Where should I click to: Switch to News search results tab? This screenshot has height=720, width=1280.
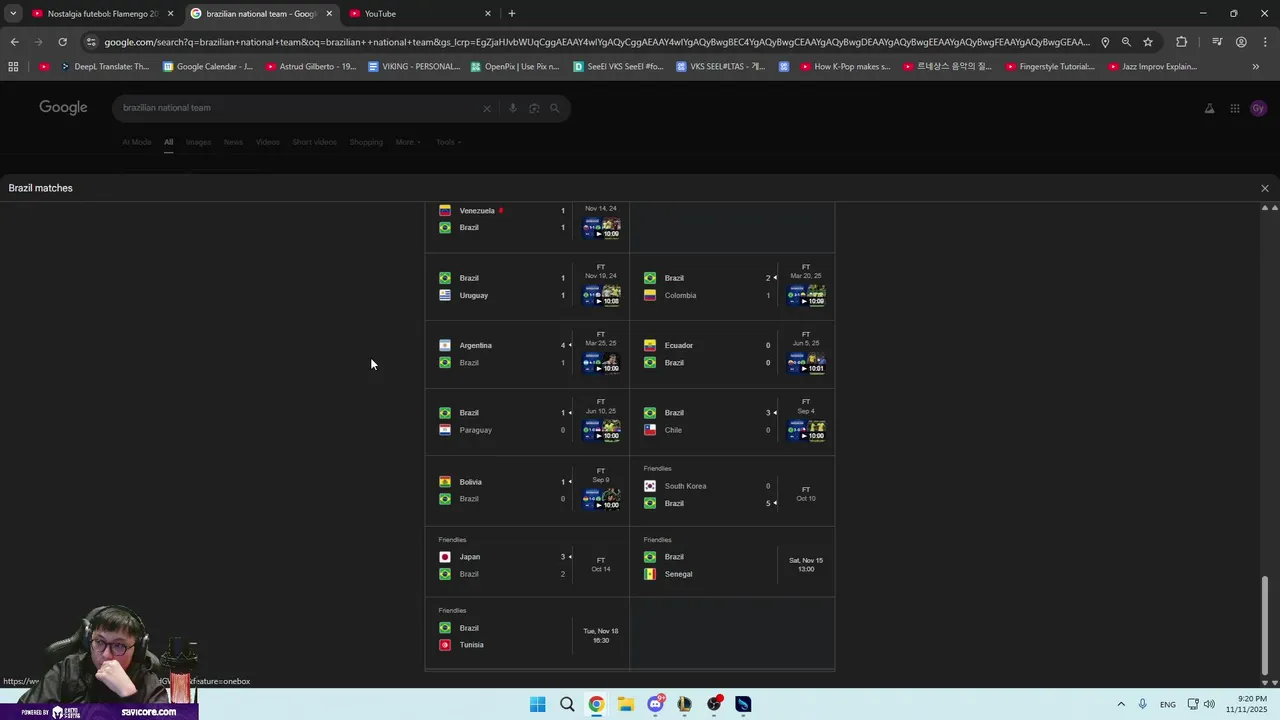click(x=233, y=142)
